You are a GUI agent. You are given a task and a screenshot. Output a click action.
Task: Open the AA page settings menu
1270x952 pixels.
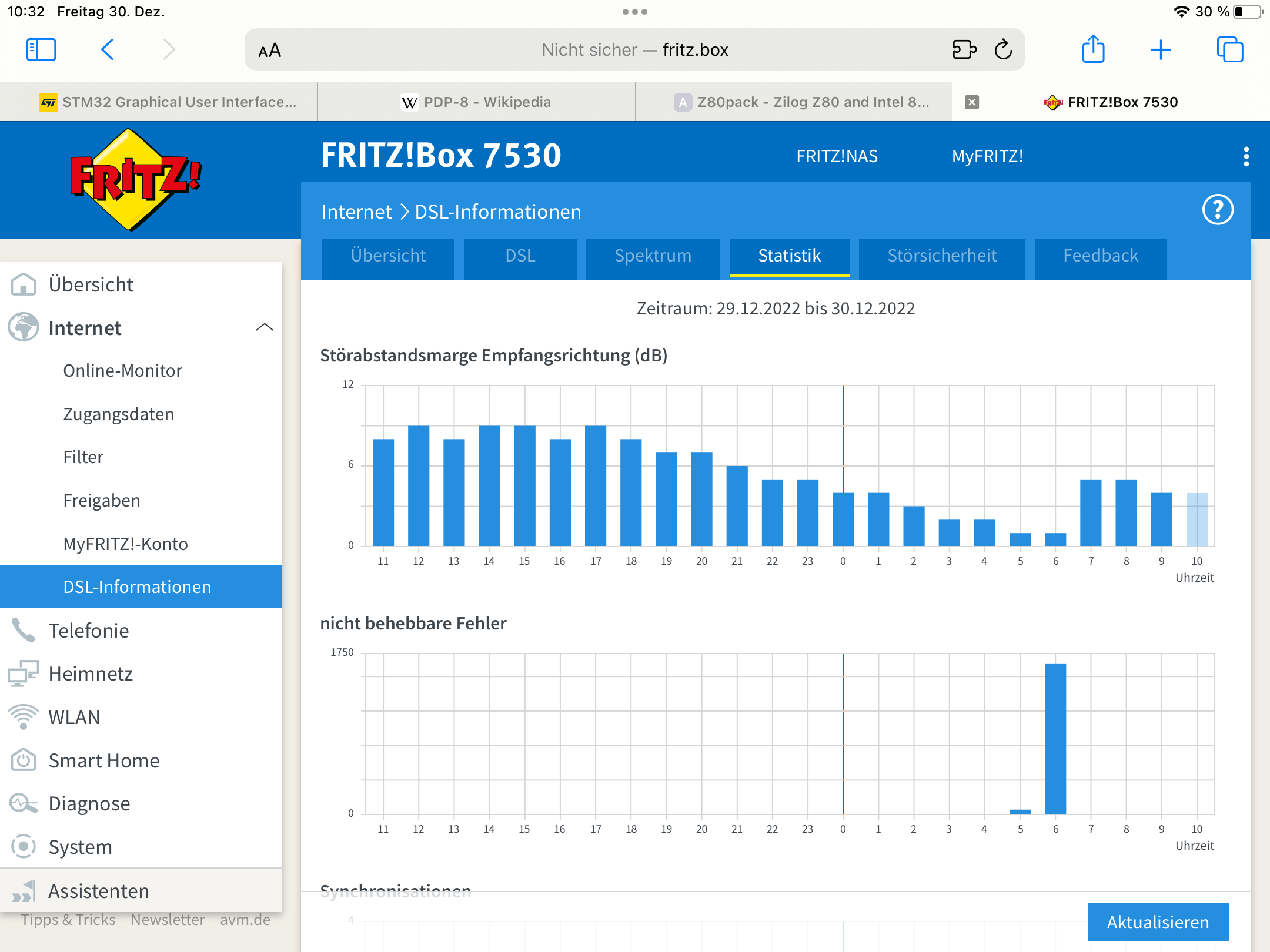coord(270,51)
